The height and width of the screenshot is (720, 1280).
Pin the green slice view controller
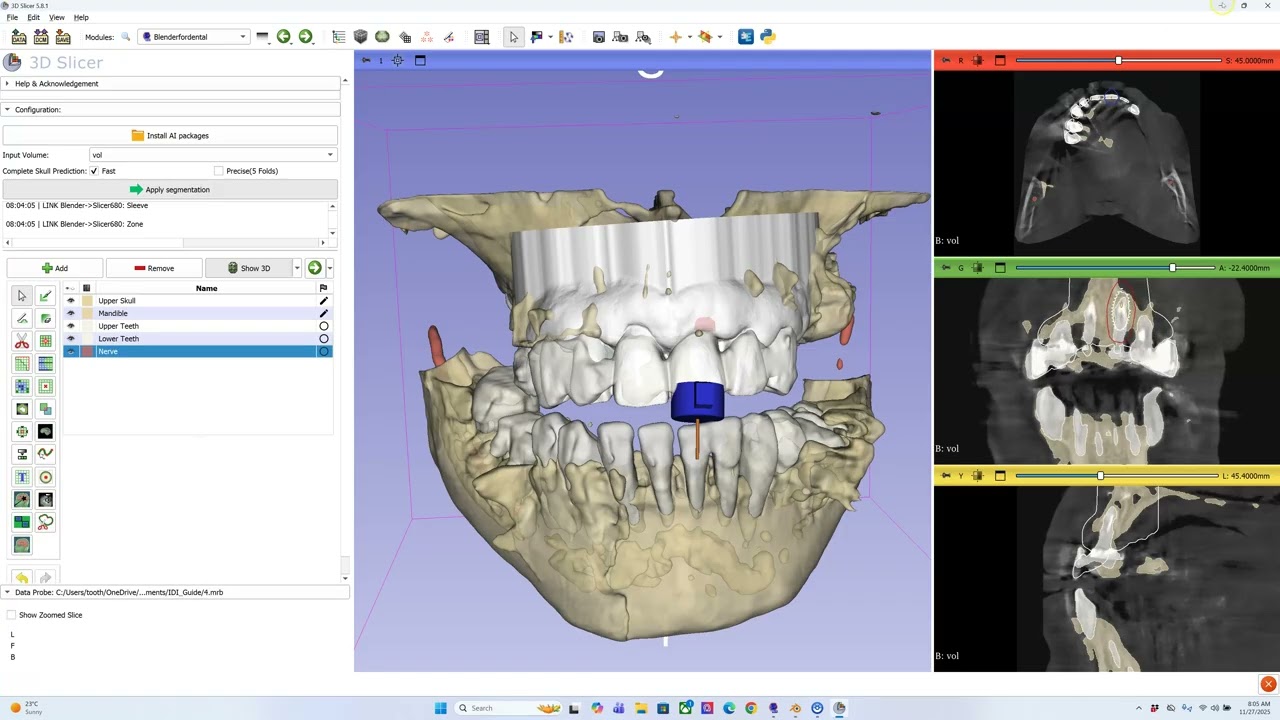pyautogui.click(x=946, y=268)
